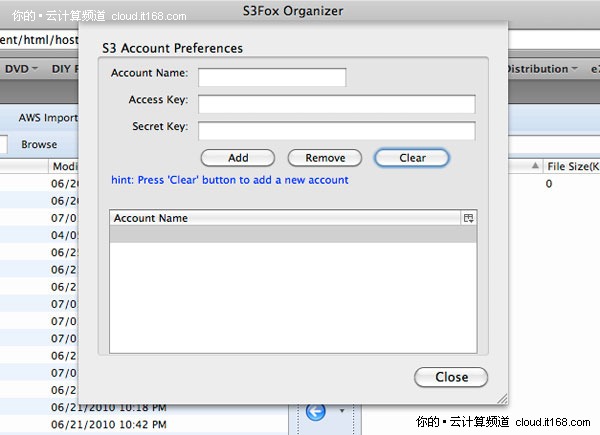Switch to the AWS Import tab
Viewport: 600px width, 435px height.
[47, 117]
